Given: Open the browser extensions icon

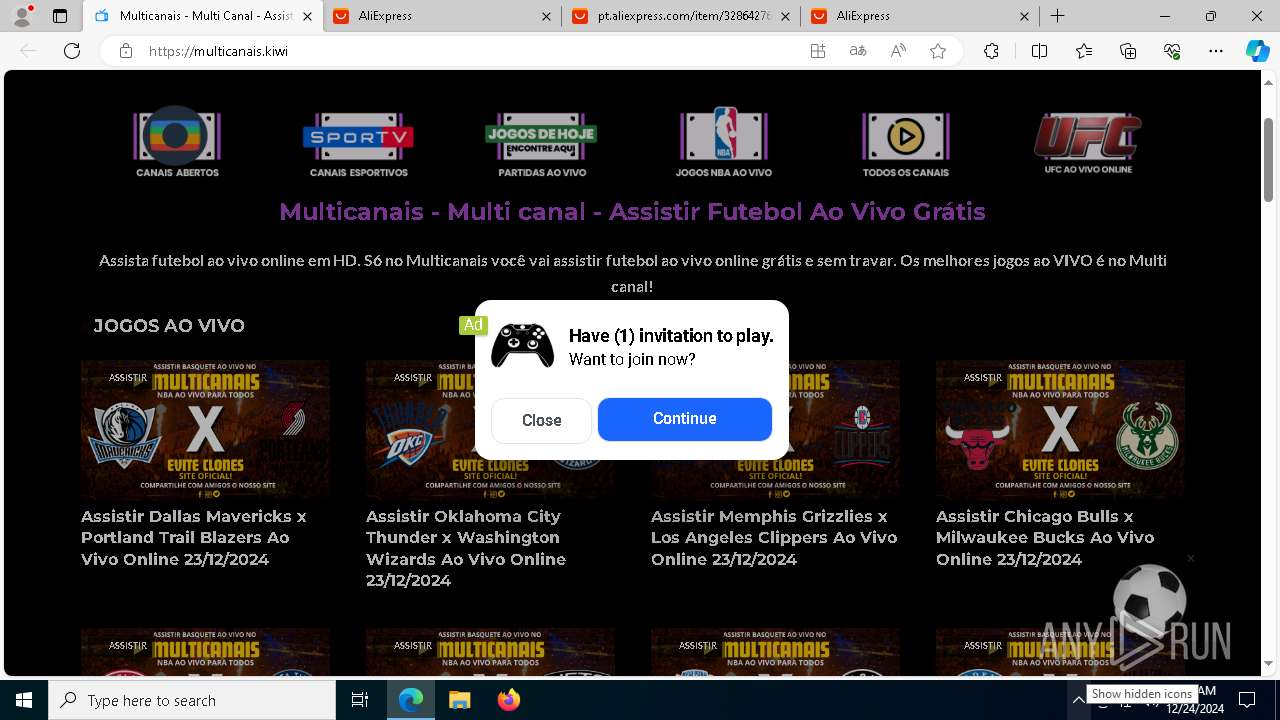Looking at the screenshot, I should coord(991,51).
